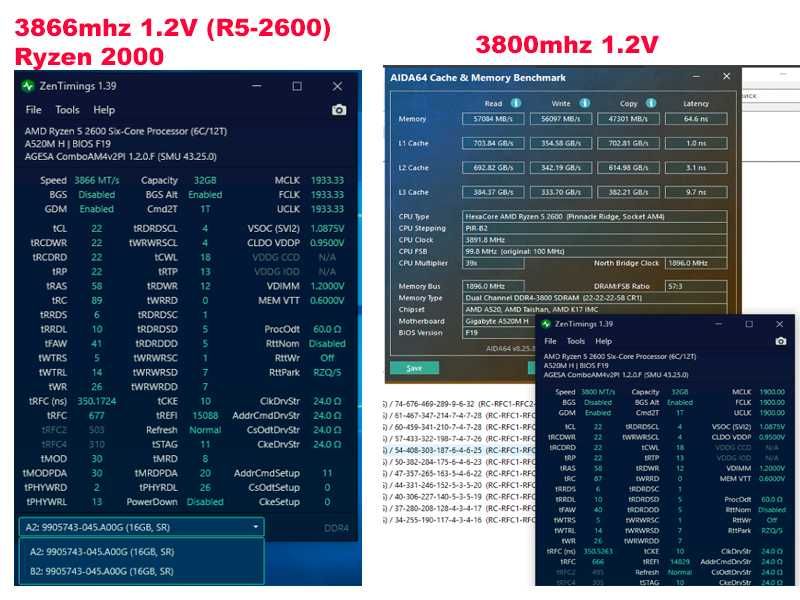Click the ProcOdt value 60.0 Ω in the 3866 MT/s window
Image resolution: width=800 pixels, height=600 pixels.
327,330
